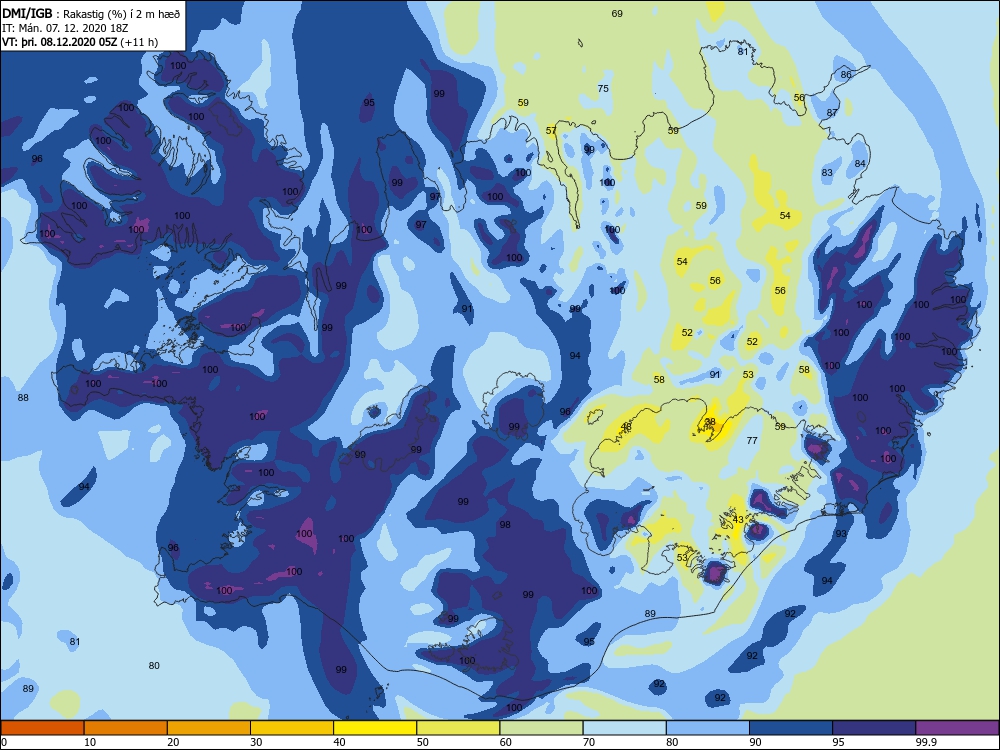Pick the pale green 60–70 legend swatch
This screenshot has height=750, width=1000.
[x=541, y=728]
